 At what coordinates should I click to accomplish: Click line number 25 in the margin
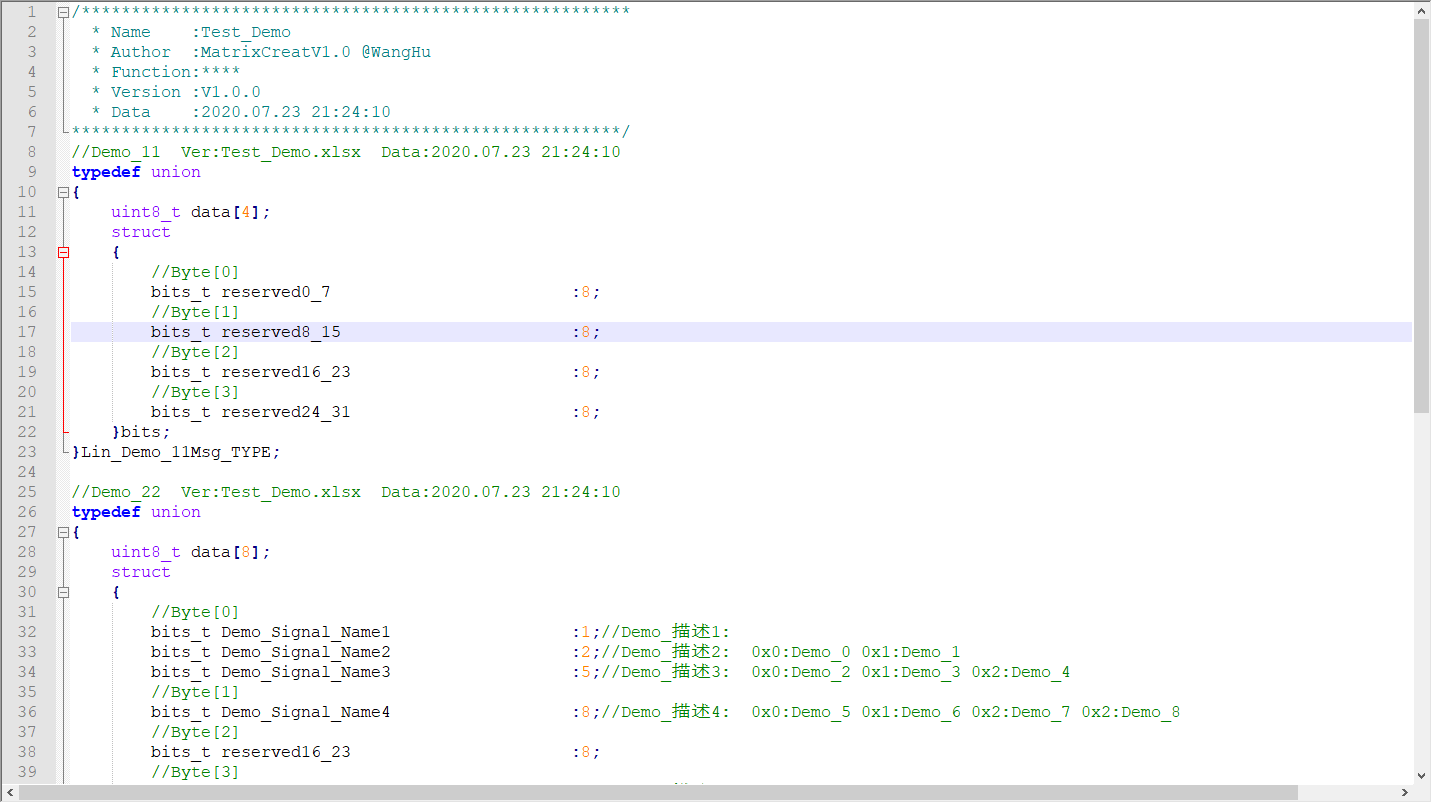point(27,492)
